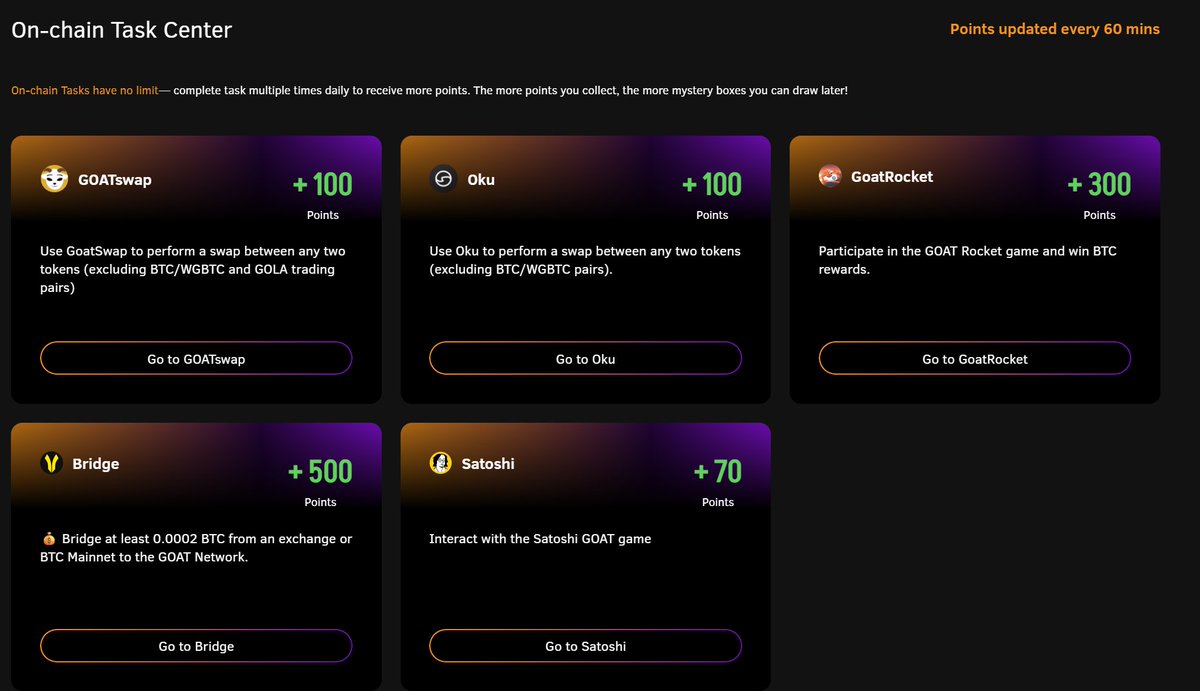Click the Satoshi character avatar icon

pyautogui.click(x=441, y=463)
